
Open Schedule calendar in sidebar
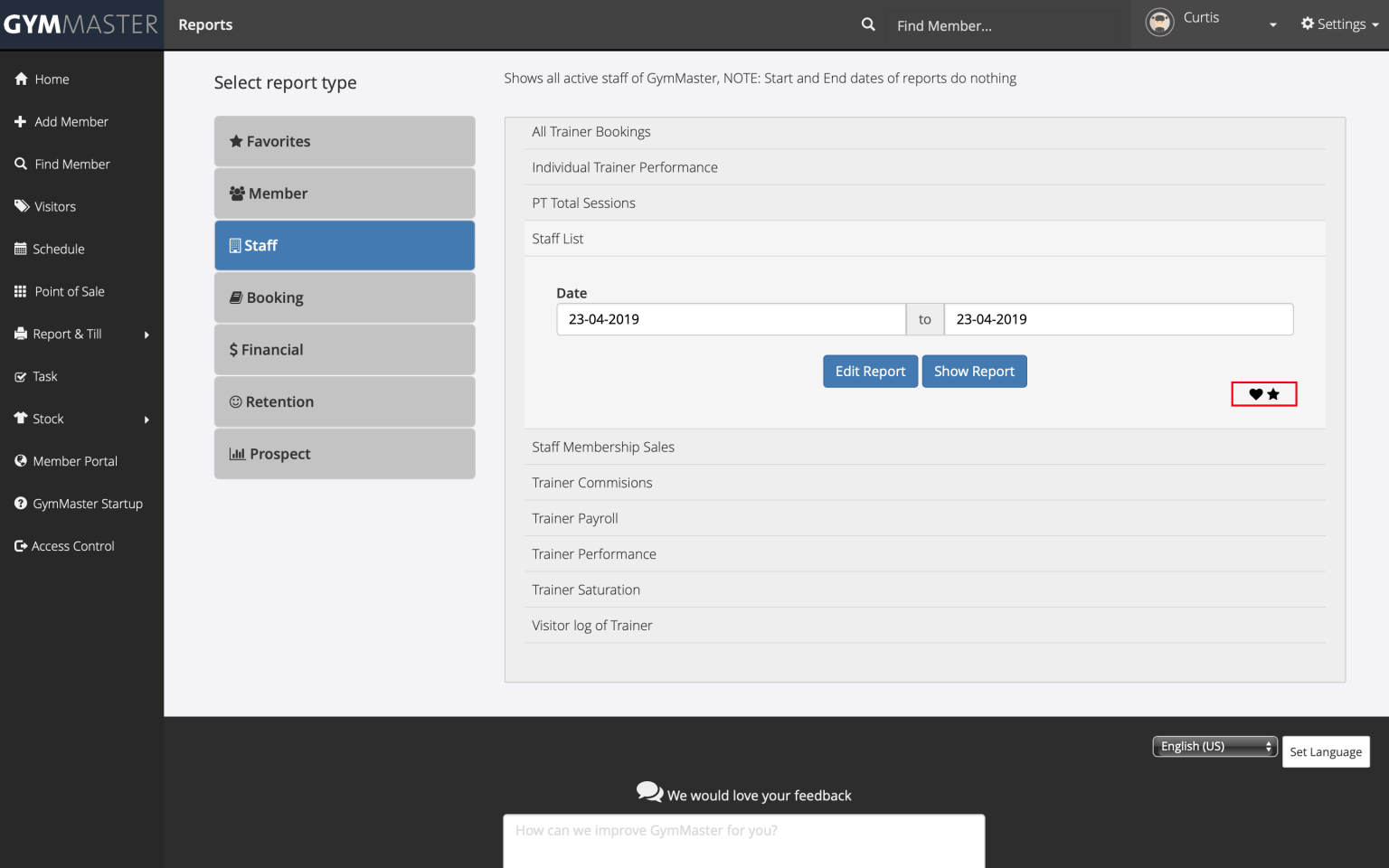point(58,250)
